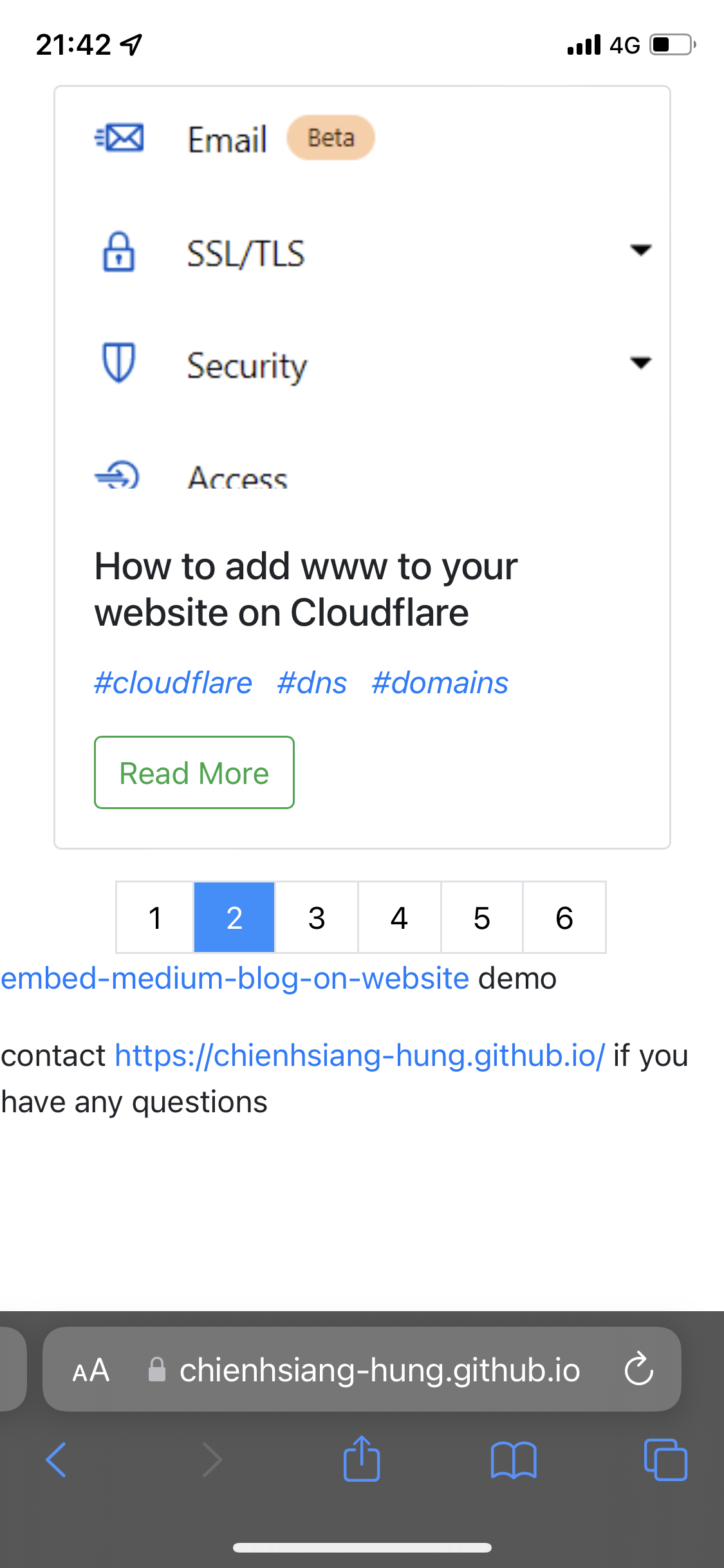Tap the back navigation arrow
Image resolution: width=724 pixels, height=1568 pixels.
(55, 1459)
